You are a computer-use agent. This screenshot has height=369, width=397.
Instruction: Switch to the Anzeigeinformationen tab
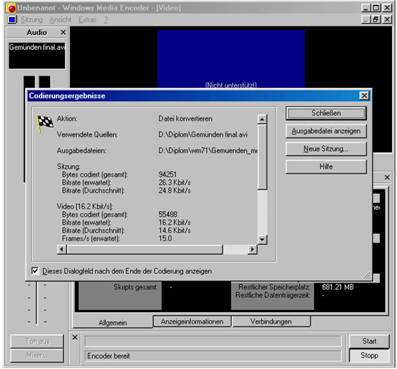(x=192, y=321)
